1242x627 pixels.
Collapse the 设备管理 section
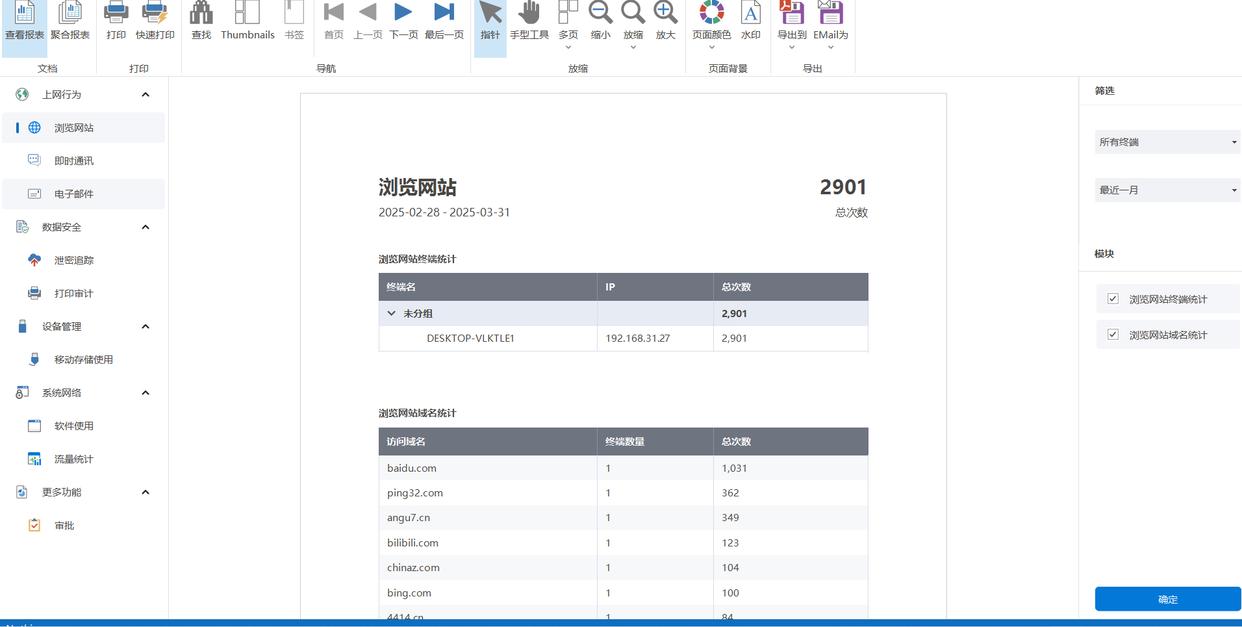coord(145,326)
